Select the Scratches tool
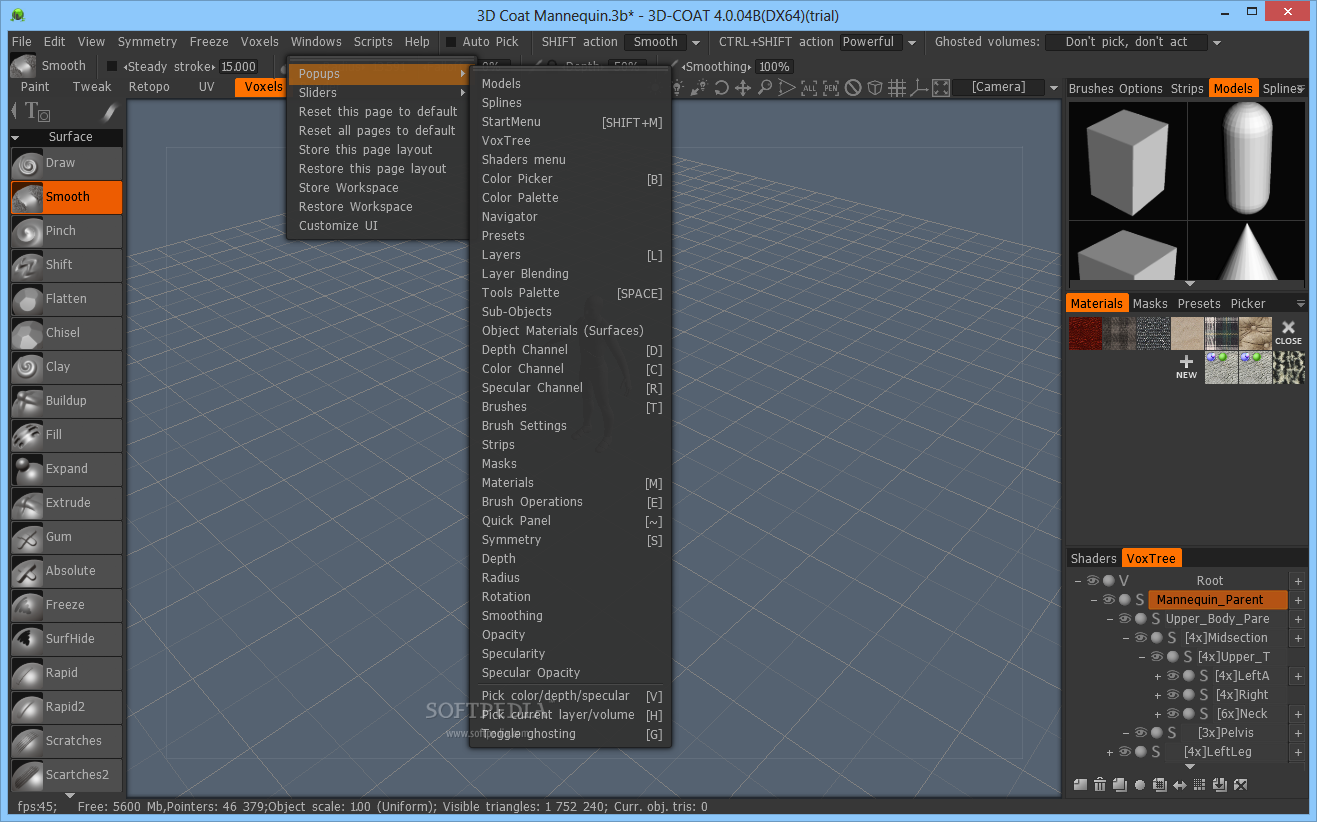This screenshot has width=1317, height=822. (66, 741)
